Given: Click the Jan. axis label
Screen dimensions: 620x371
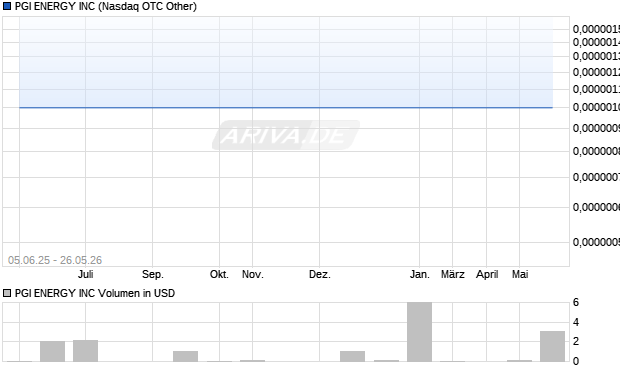Looking at the screenshot, I should [420, 274].
